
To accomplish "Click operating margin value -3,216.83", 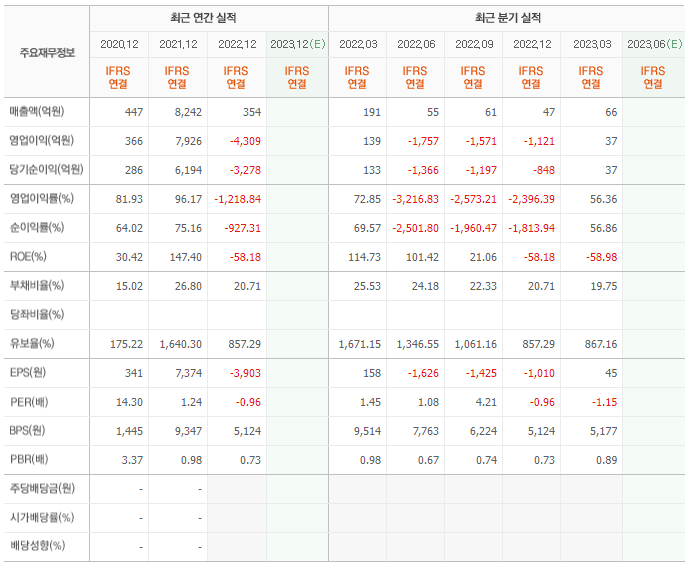I will point(416,199).
